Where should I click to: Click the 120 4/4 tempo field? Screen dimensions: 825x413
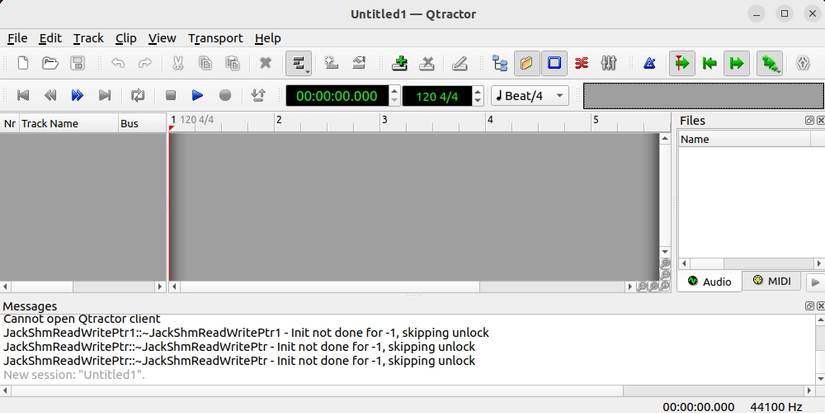(x=437, y=96)
